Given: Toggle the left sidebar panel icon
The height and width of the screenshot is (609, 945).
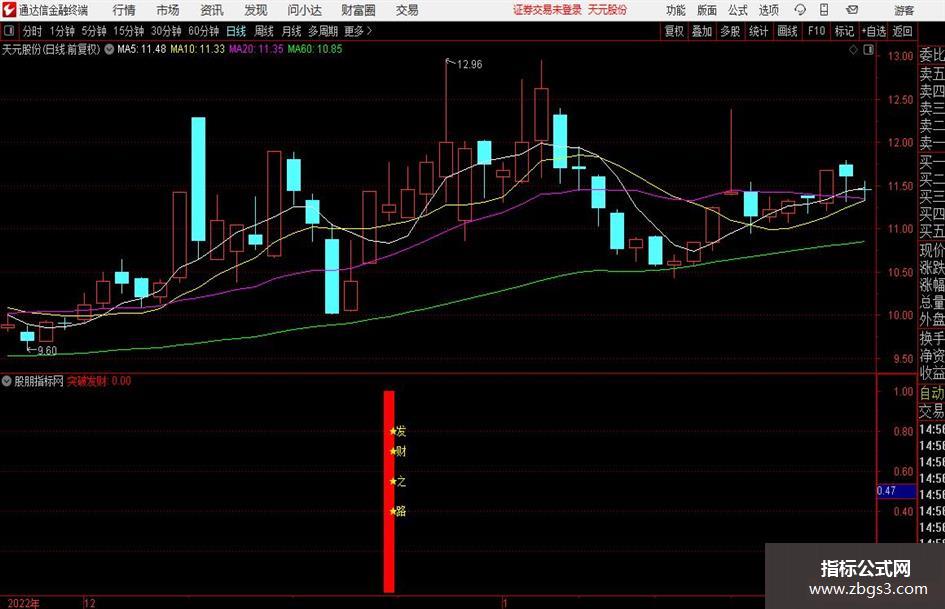Looking at the screenshot, I should click(x=9, y=31).
